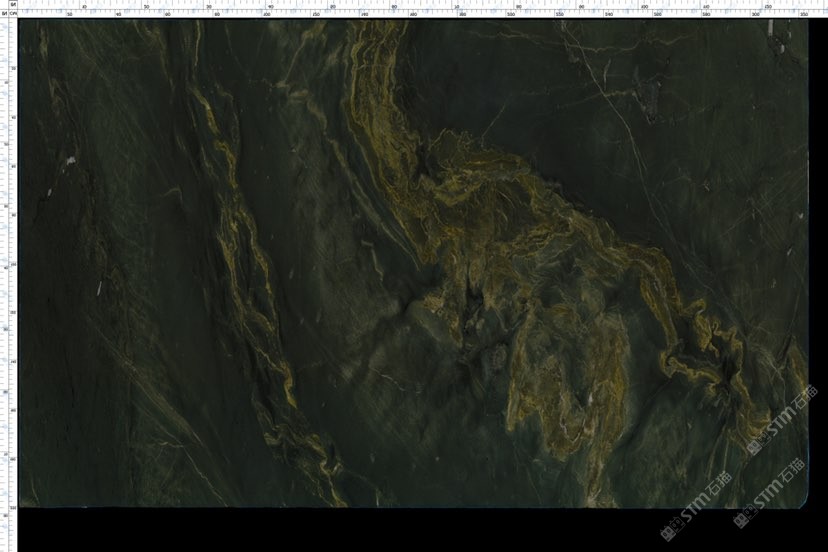Viewport: 828px width, 552px height.
Task: Select the marble slab image center
Action: pos(413,264)
